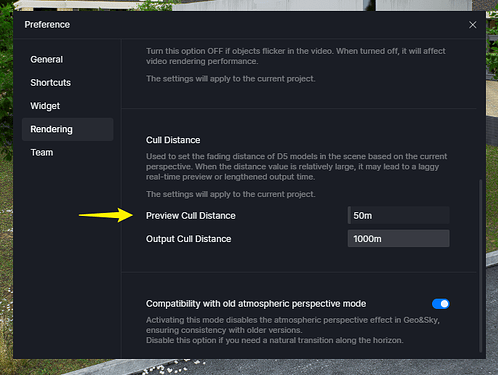Click the Output Cull Distance 1000m field
The width and height of the screenshot is (498, 375).
pyautogui.click(x=398, y=239)
